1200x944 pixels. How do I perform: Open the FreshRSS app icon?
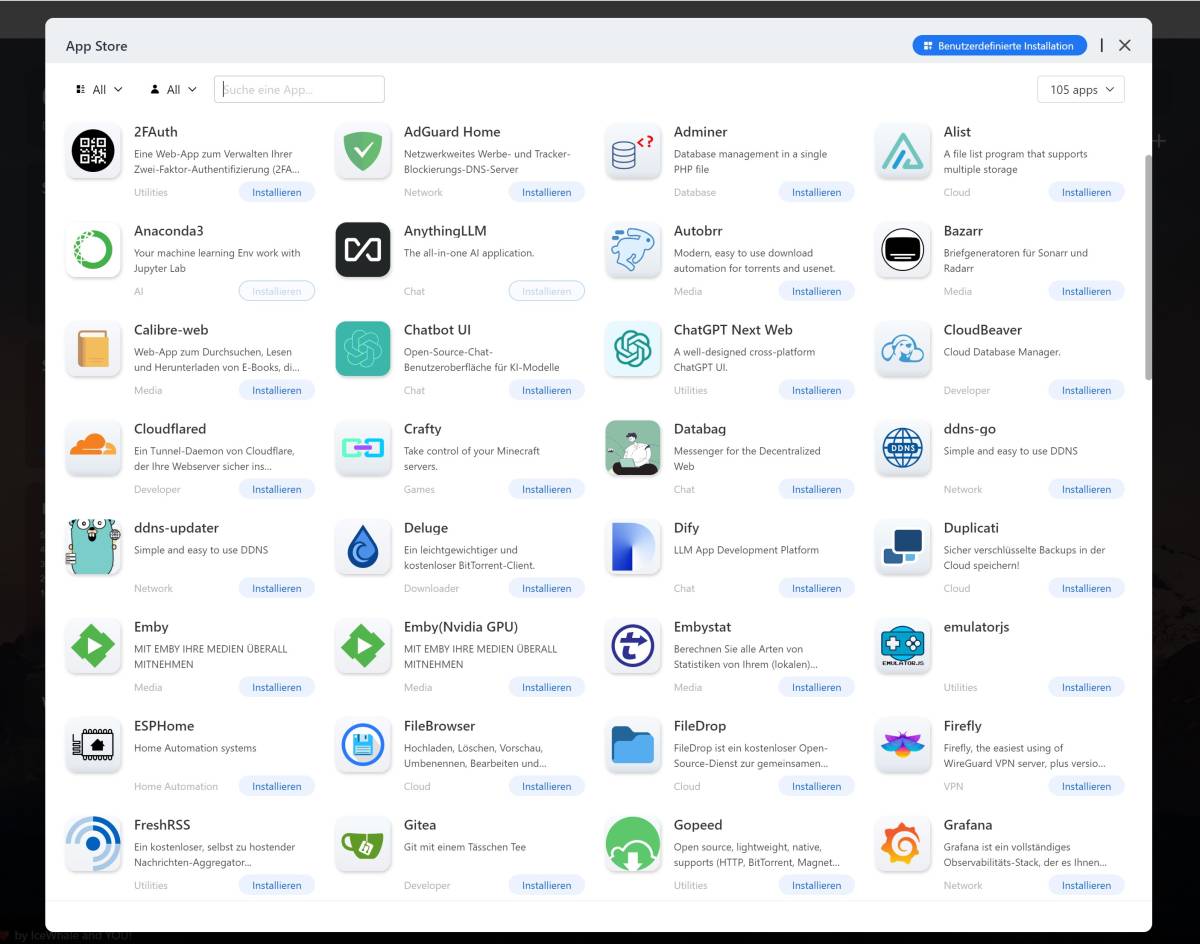tap(93, 844)
